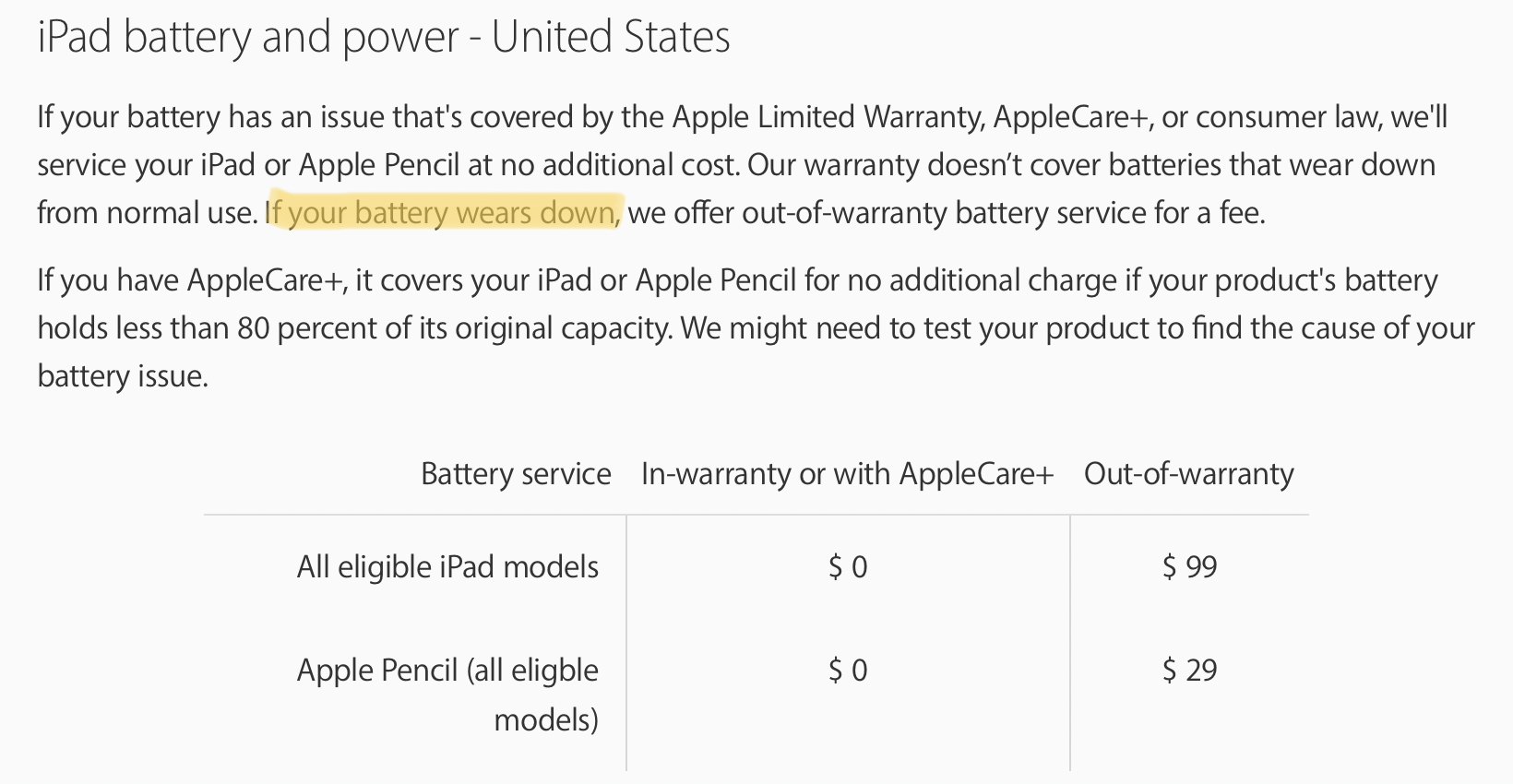The image size is (1513, 784).
Task: Select the Battery service column header
Action: point(516,473)
